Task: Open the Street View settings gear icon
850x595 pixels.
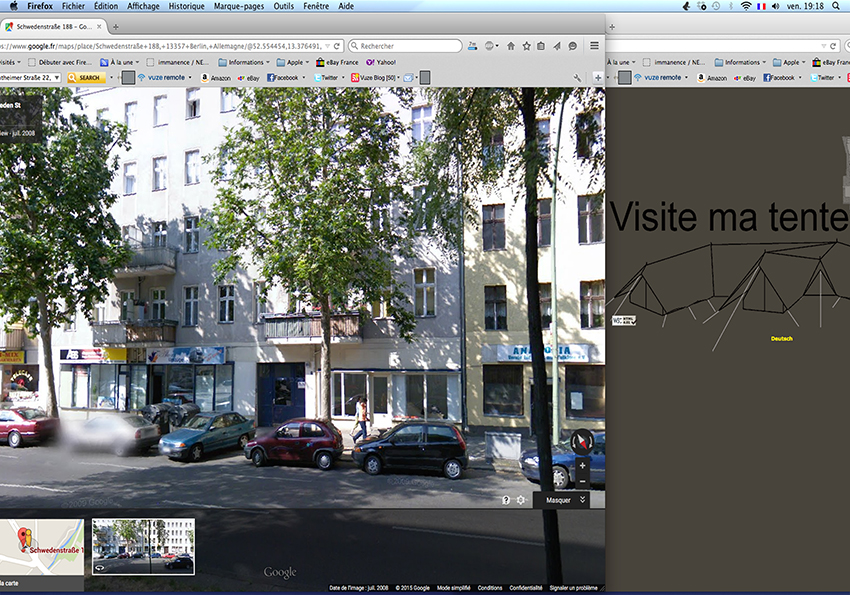Action: [520, 500]
